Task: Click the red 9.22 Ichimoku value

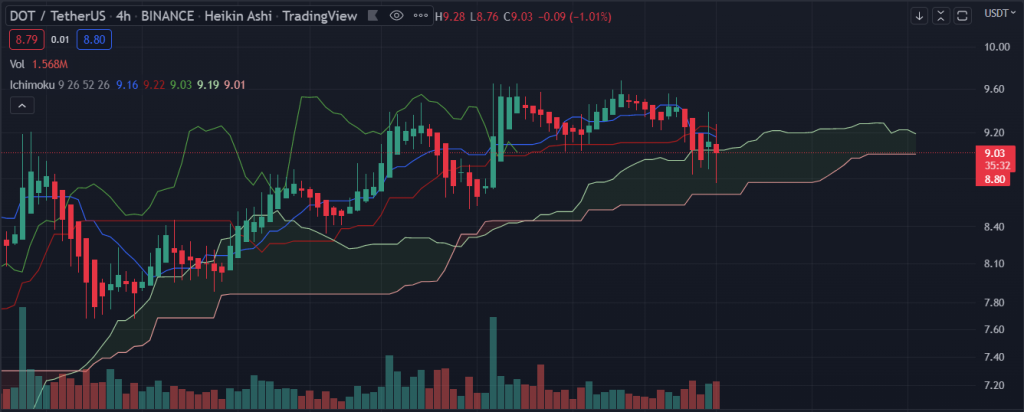Action: [x=153, y=85]
